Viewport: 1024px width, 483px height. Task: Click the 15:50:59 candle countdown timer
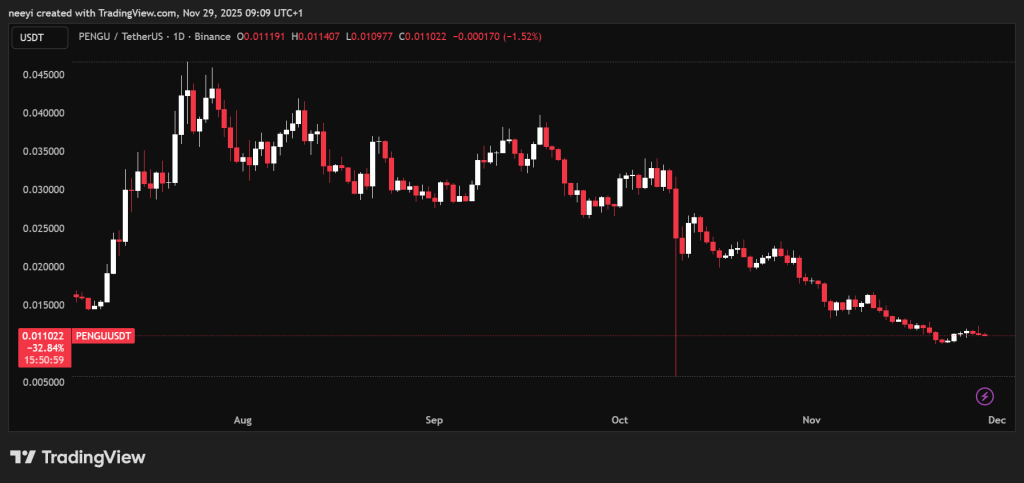point(43,360)
